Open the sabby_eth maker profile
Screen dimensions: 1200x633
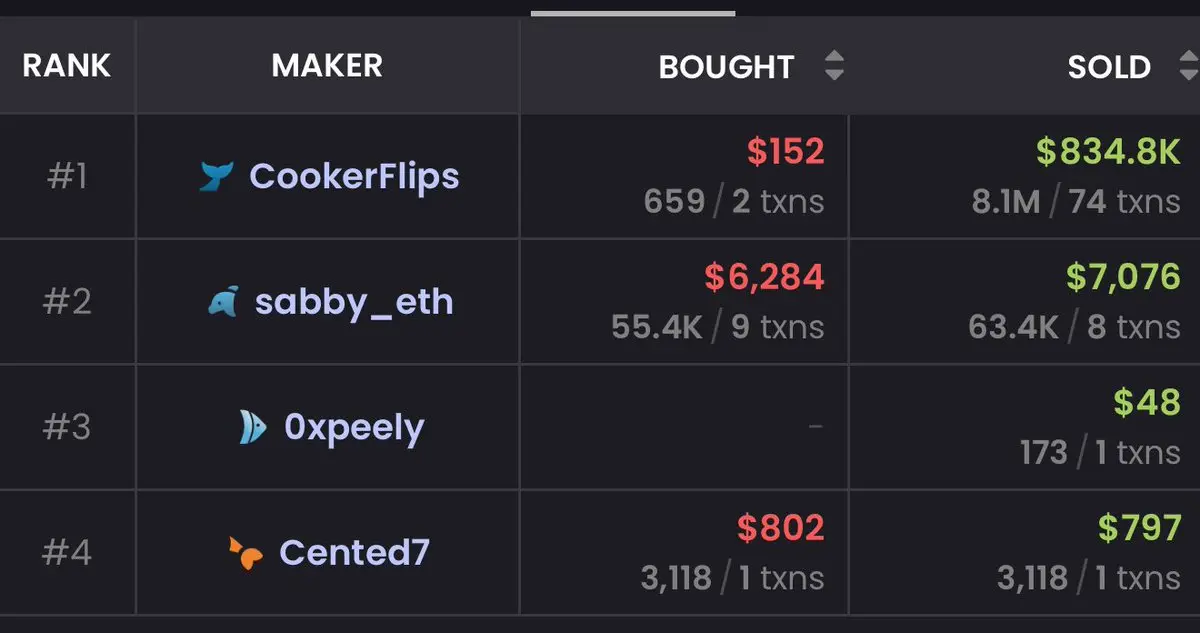(x=354, y=302)
